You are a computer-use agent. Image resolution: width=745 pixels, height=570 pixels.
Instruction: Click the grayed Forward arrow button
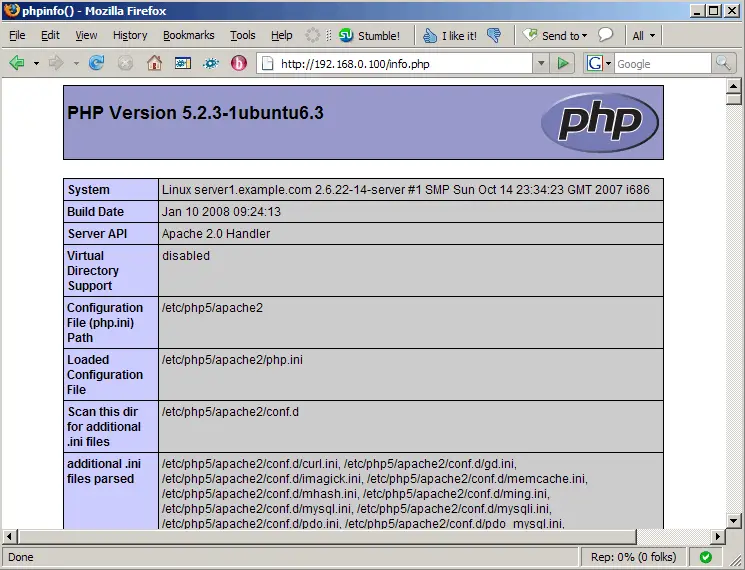point(56,63)
